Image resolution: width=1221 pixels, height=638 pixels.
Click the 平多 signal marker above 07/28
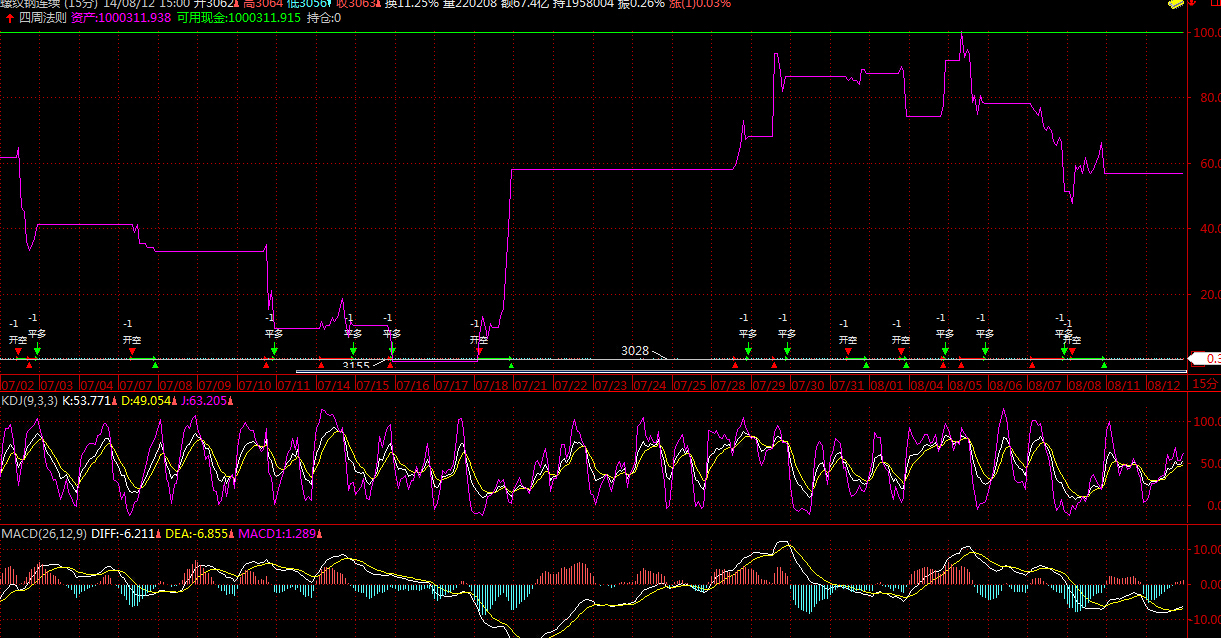point(748,334)
